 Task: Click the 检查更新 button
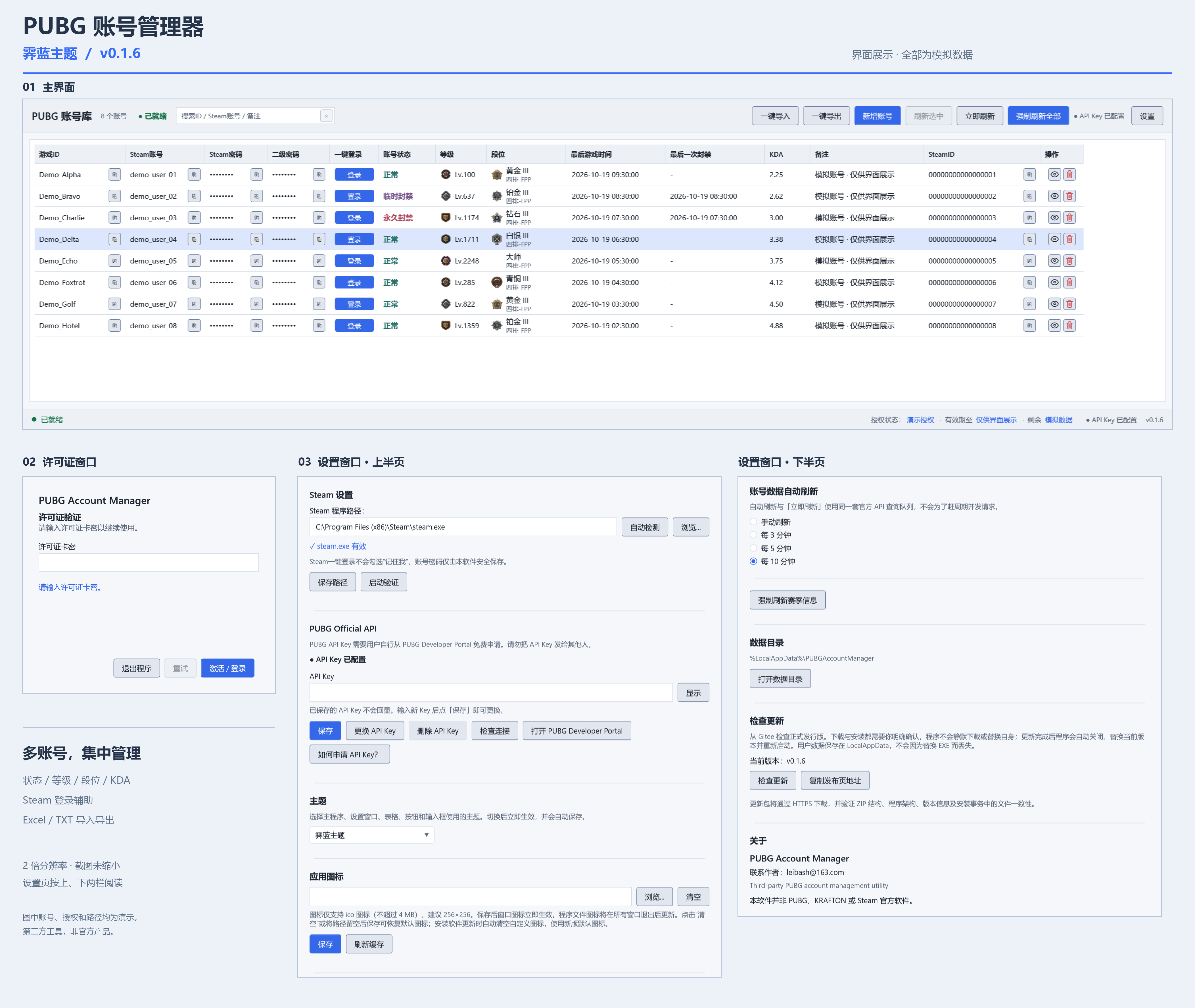(x=773, y=781)
